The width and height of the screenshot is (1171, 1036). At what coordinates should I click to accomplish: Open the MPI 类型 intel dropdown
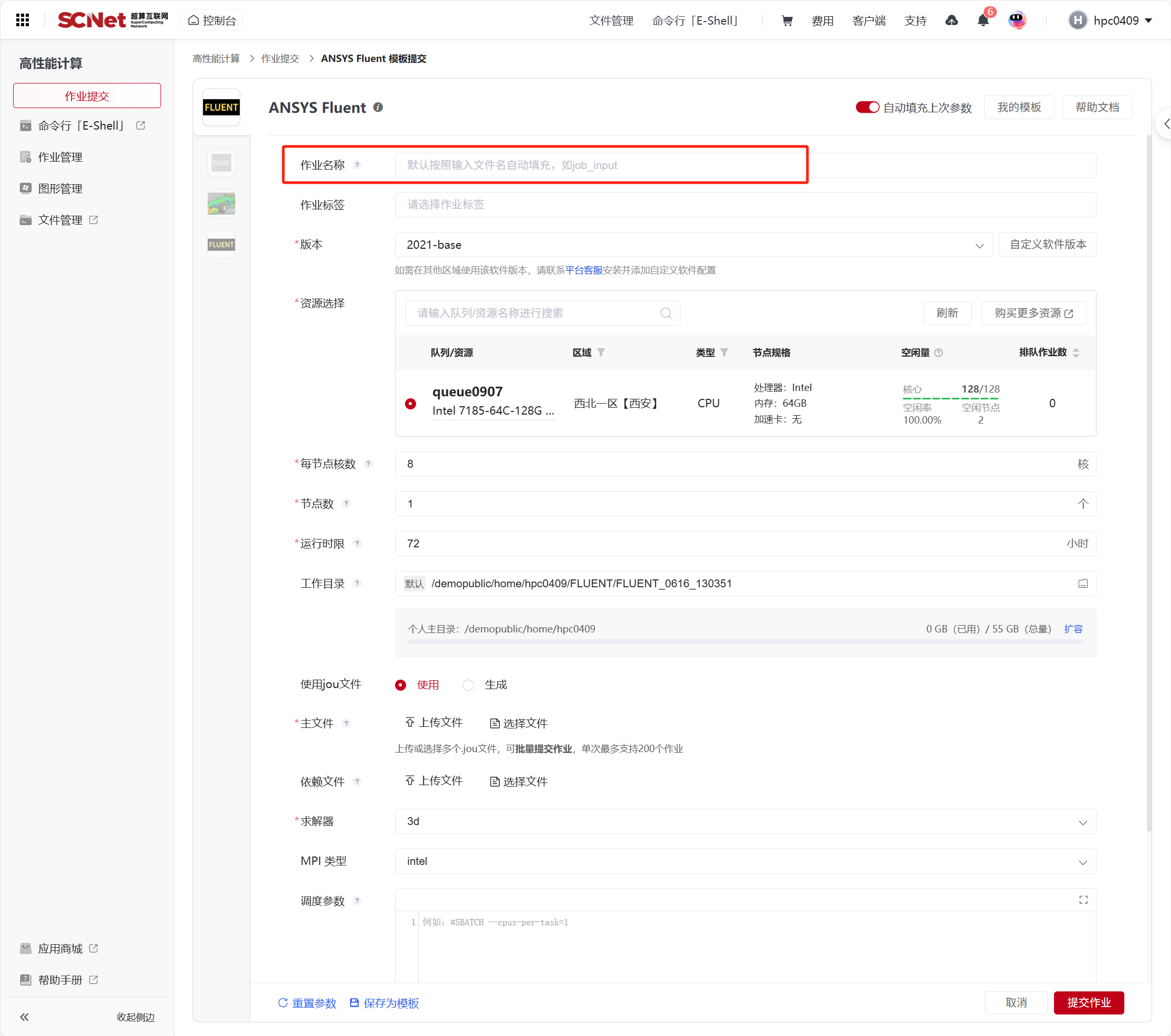point(746,861)
